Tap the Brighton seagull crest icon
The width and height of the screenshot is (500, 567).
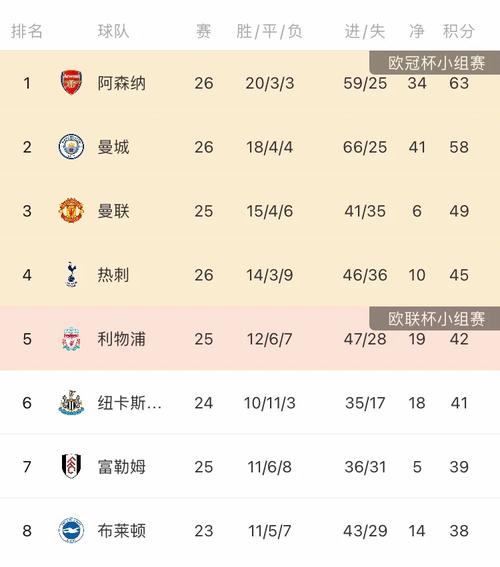point(71,530)
